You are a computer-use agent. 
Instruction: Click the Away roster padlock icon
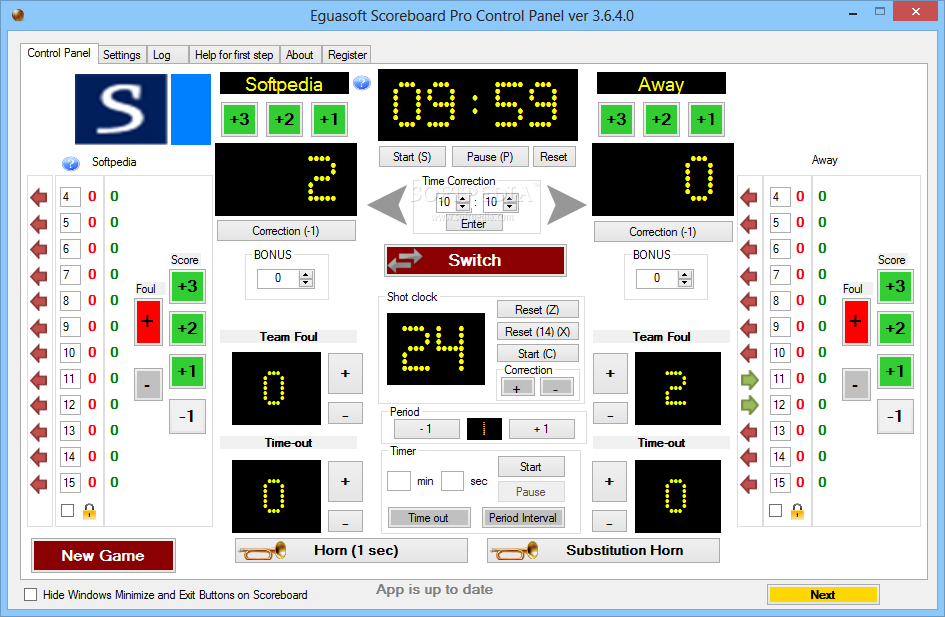(x=797, y=511)
